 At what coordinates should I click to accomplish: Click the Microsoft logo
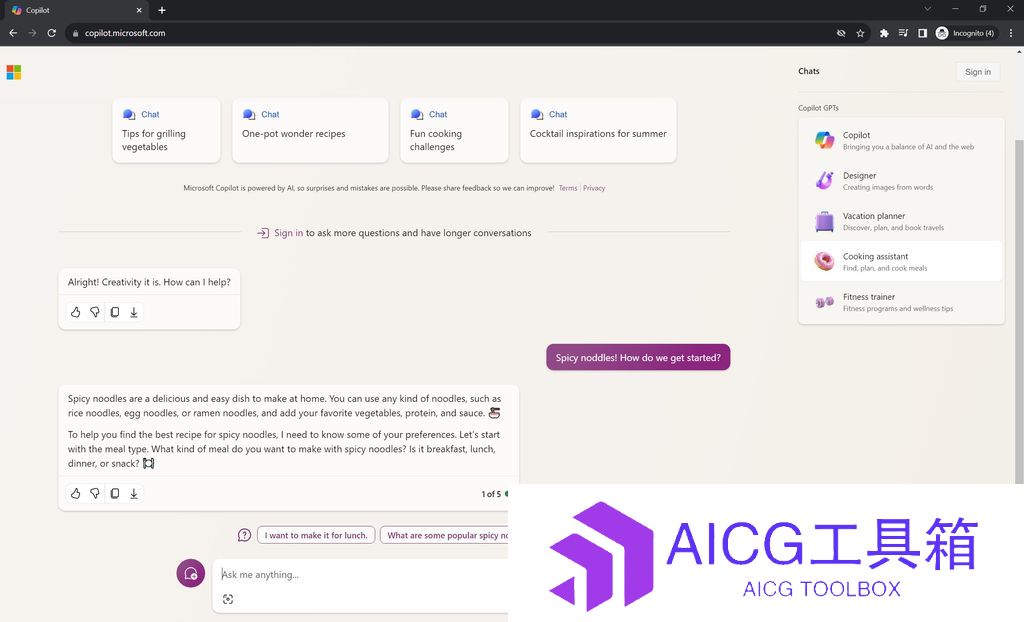14,72
